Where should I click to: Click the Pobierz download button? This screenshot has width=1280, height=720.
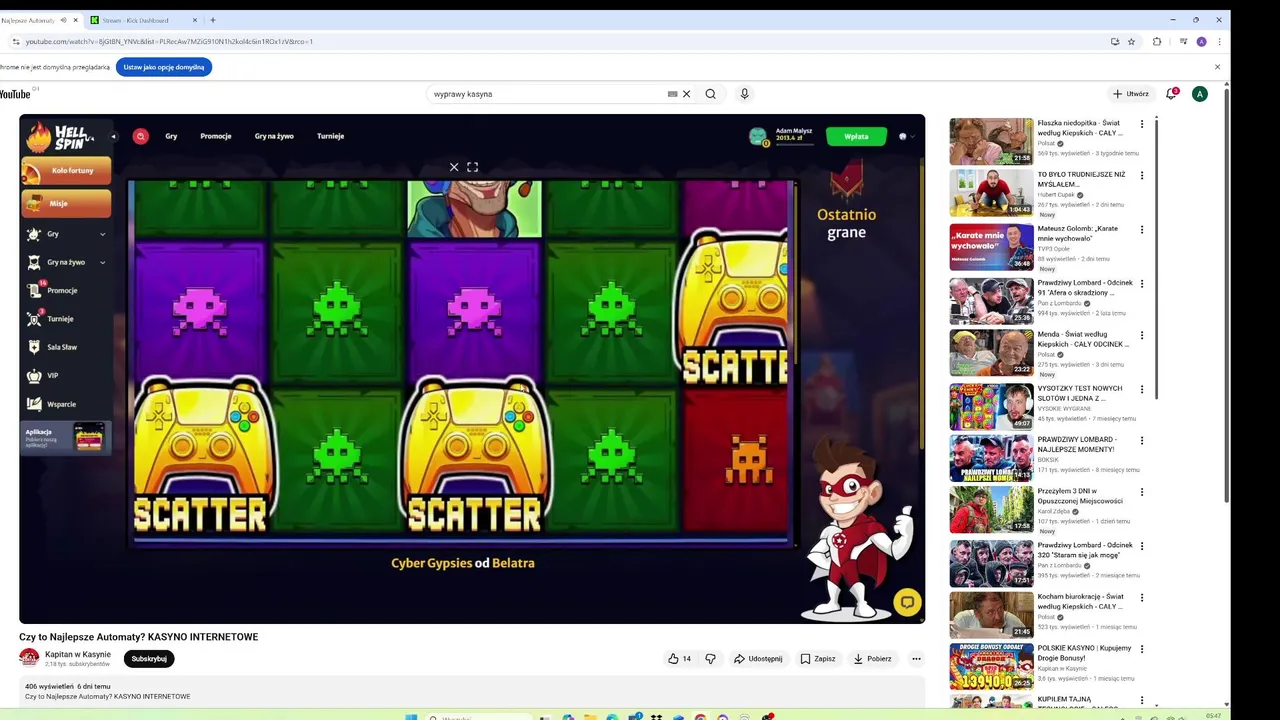872,659
